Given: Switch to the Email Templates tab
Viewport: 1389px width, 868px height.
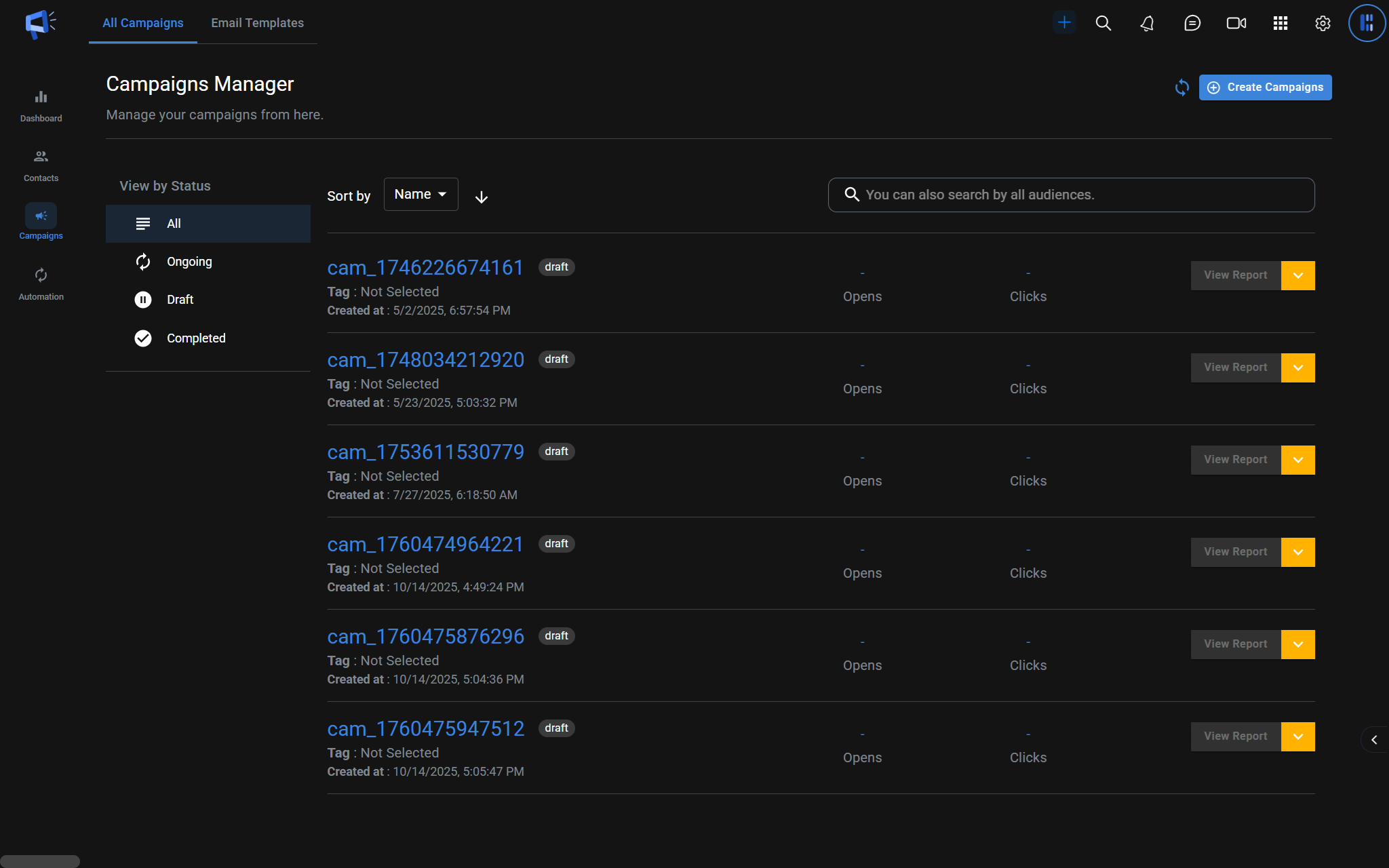Looking at the screenshot, I should click(x=257, y=23).
